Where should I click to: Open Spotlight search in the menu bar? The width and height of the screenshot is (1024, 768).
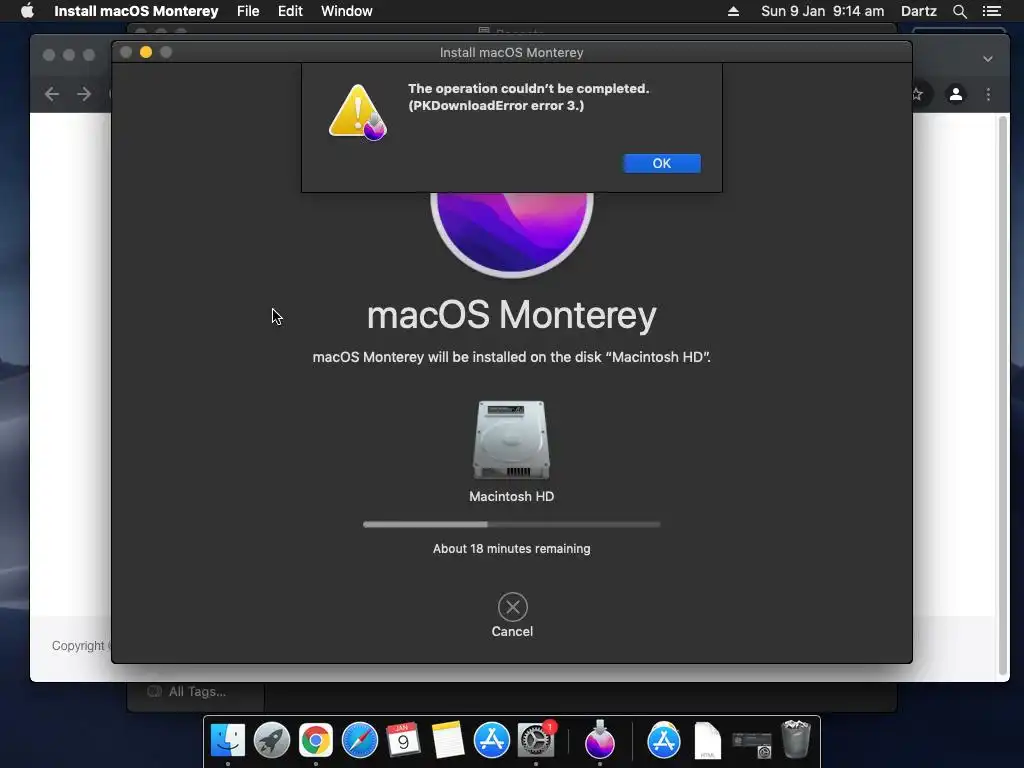pyautogui.click(x=959, y=11)
